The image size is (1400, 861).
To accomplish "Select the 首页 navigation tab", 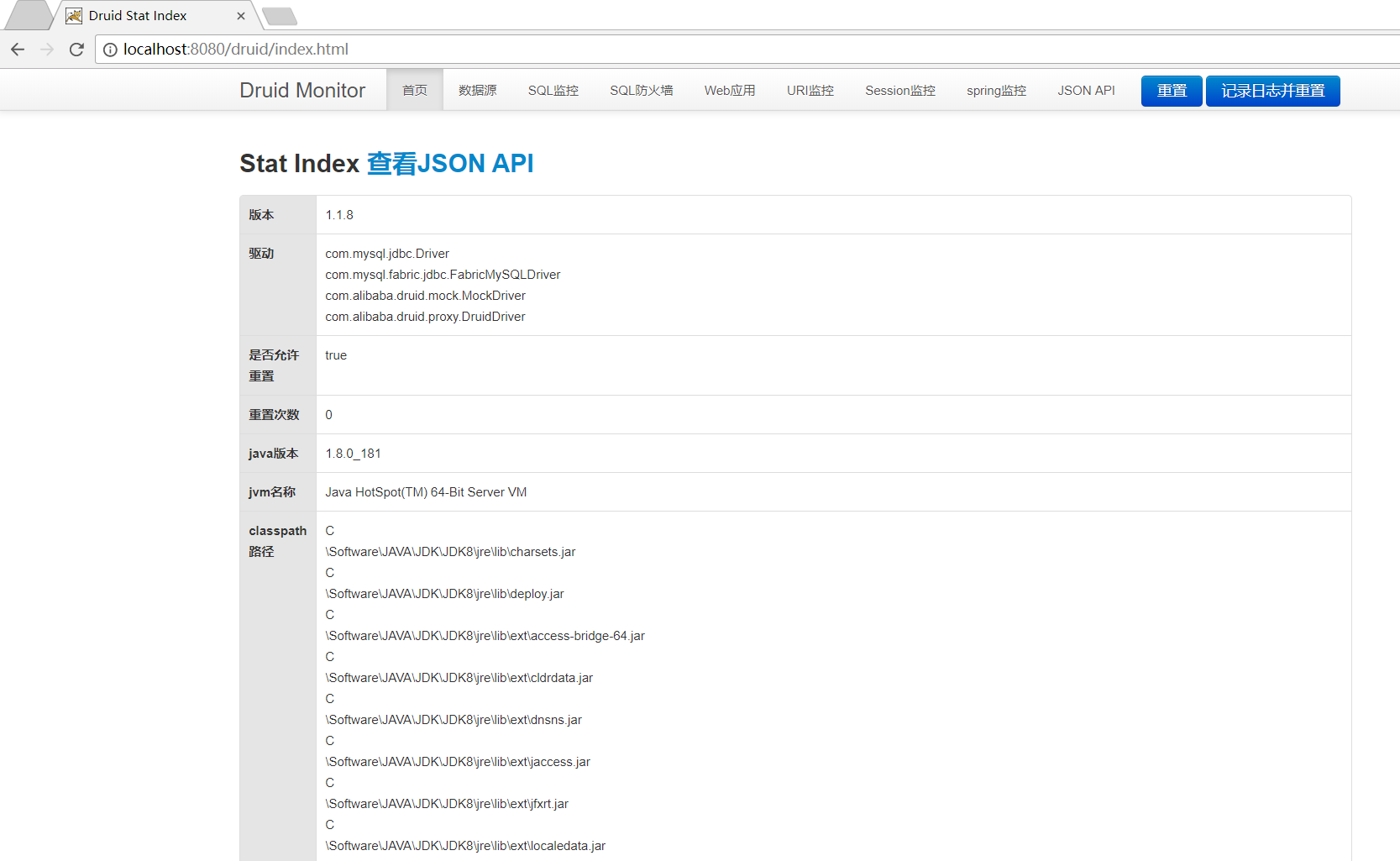I will point(415,90).
